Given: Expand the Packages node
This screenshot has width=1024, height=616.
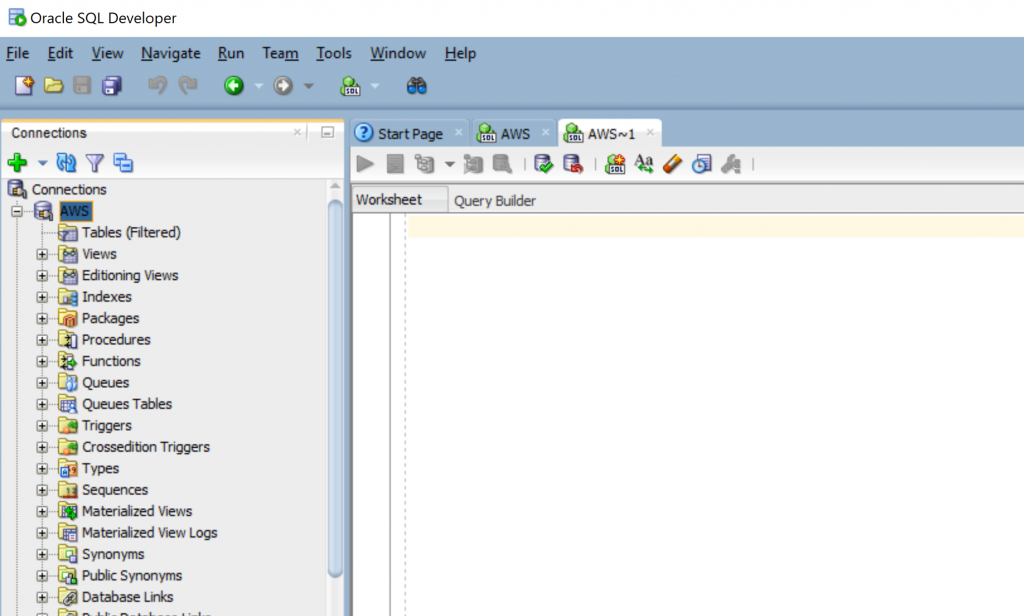Looking at the screenshot, I should (42, 319).
